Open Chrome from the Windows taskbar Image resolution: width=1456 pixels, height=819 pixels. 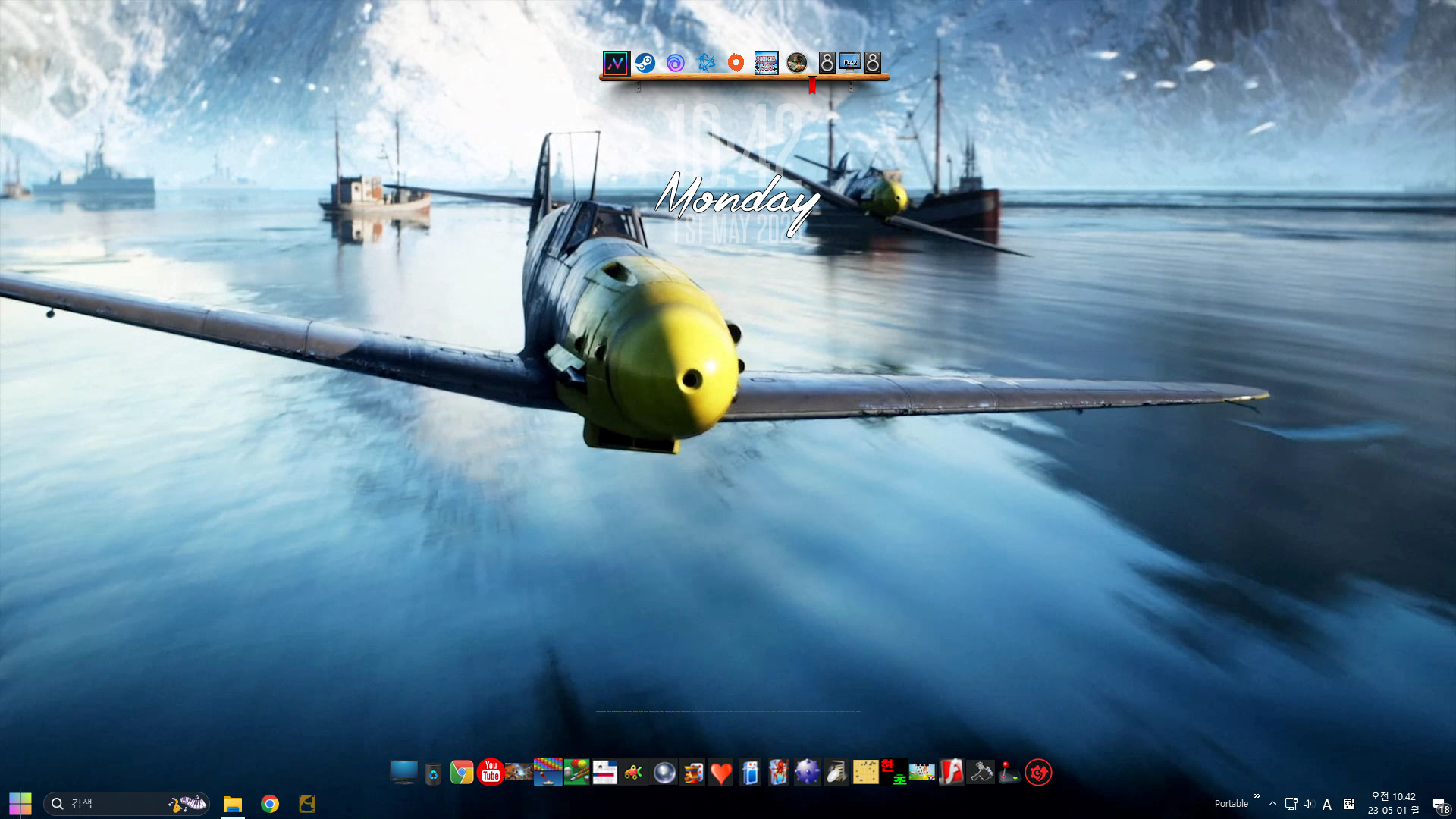(270, 804)
